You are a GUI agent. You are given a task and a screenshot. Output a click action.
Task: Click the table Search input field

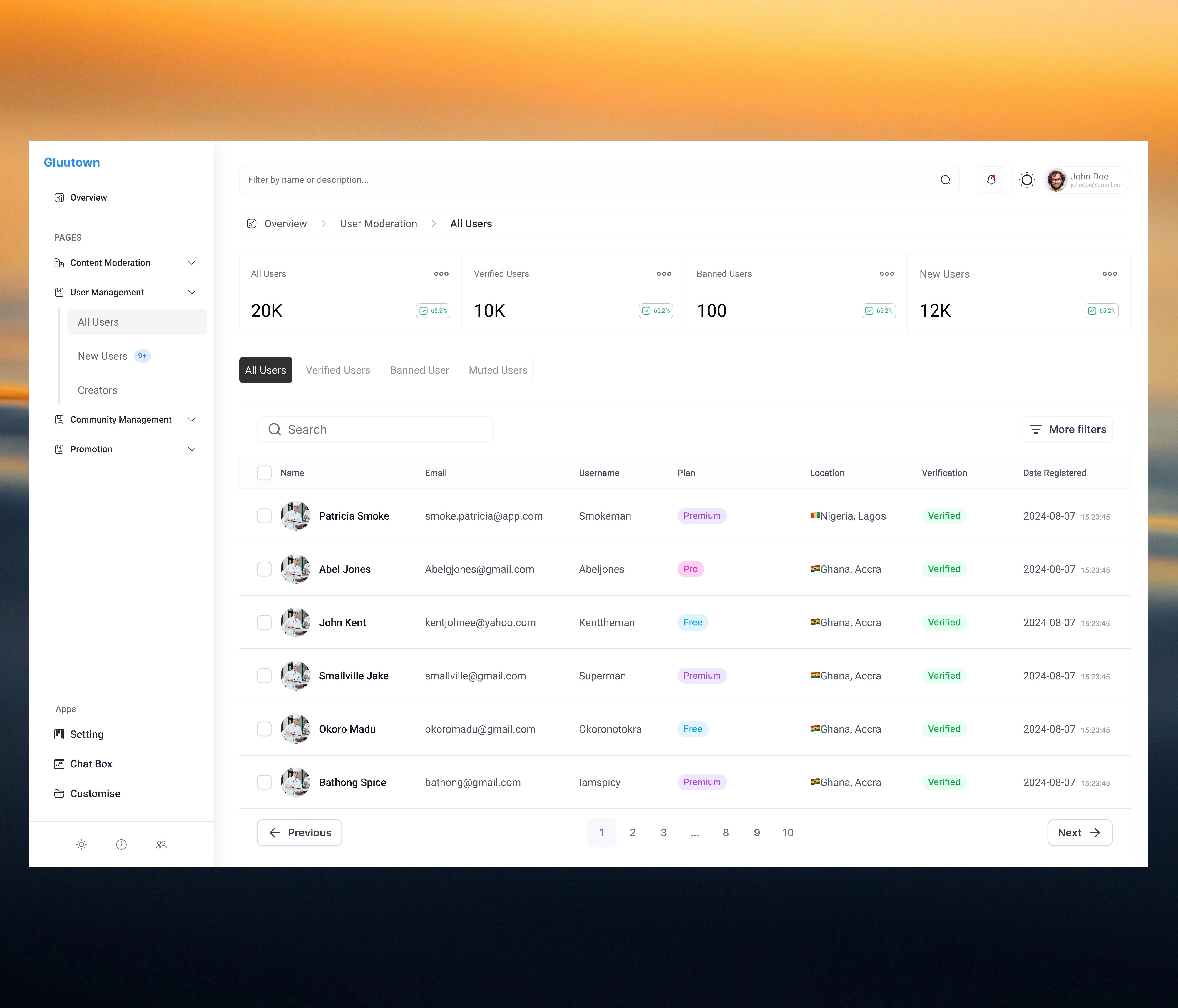tap(375, 429)
